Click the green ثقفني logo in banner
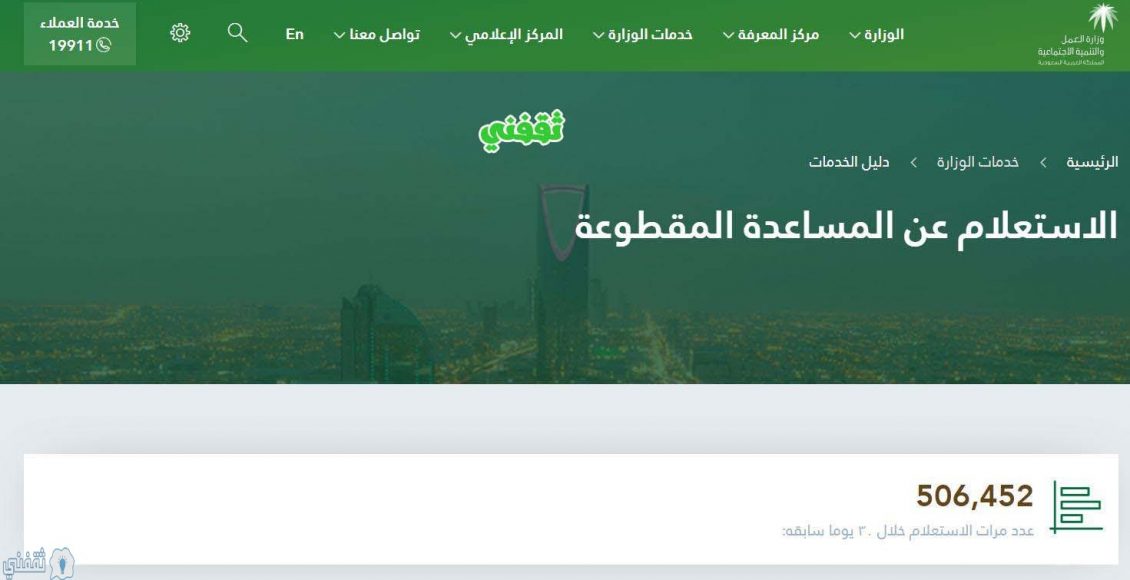Screen dimensions: 1130x580 click(522, 130)
